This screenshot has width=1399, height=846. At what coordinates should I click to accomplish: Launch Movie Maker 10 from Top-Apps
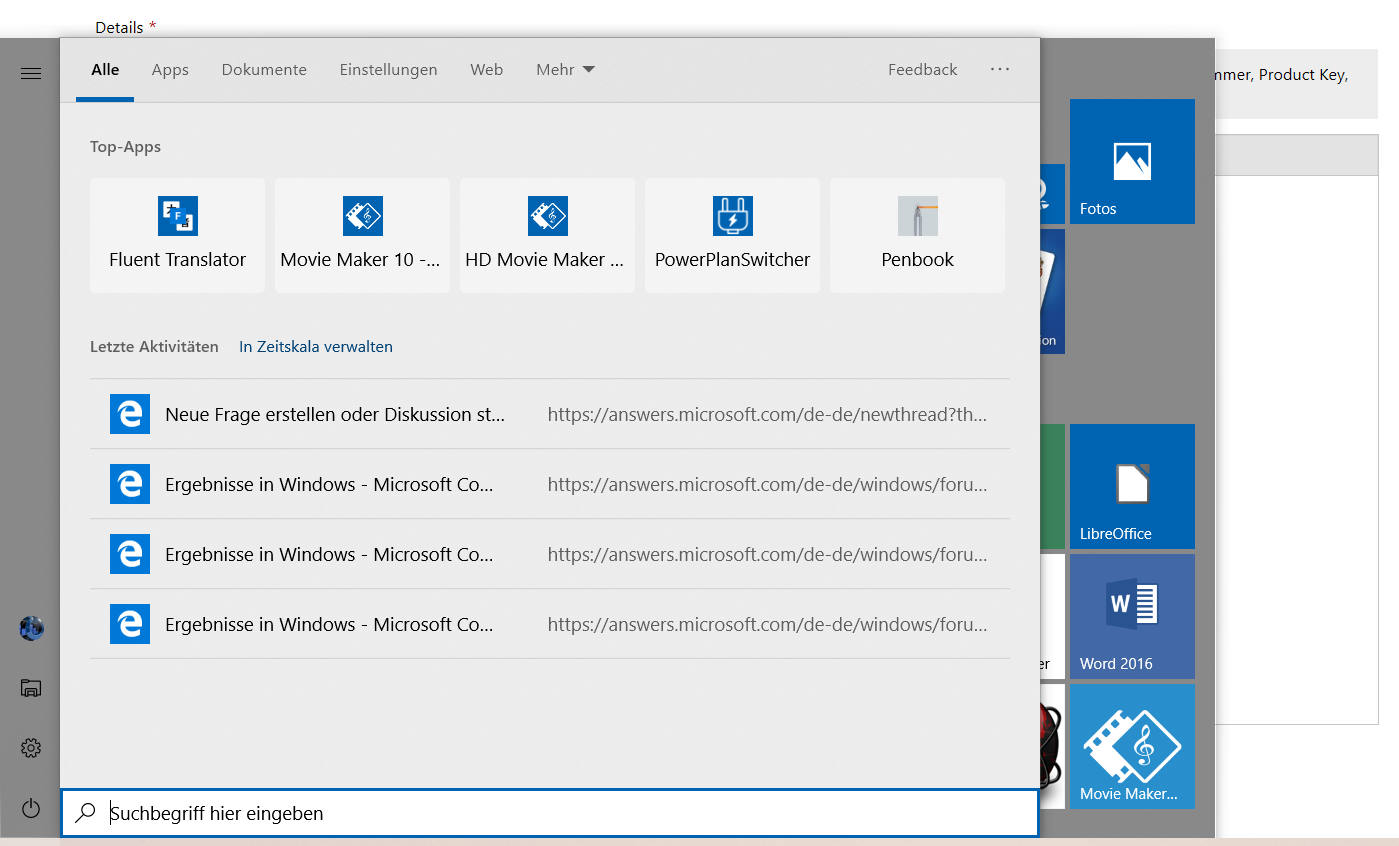click(x=363, y=236)
